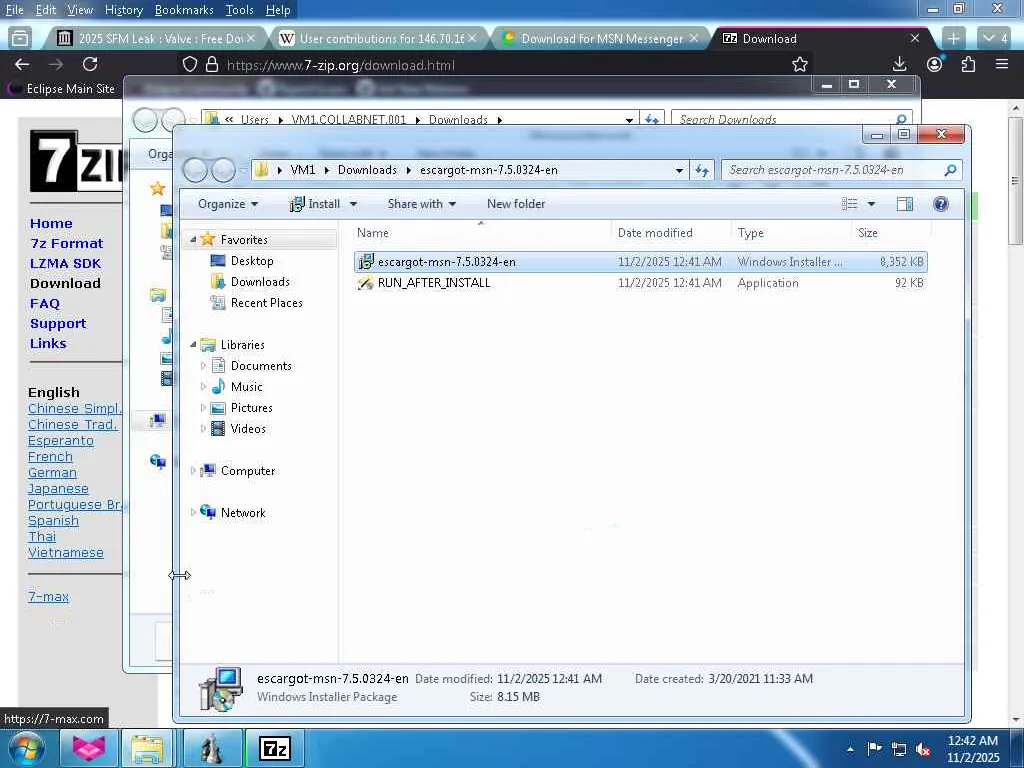Open the view options dropdown arrow

[871, 204]
